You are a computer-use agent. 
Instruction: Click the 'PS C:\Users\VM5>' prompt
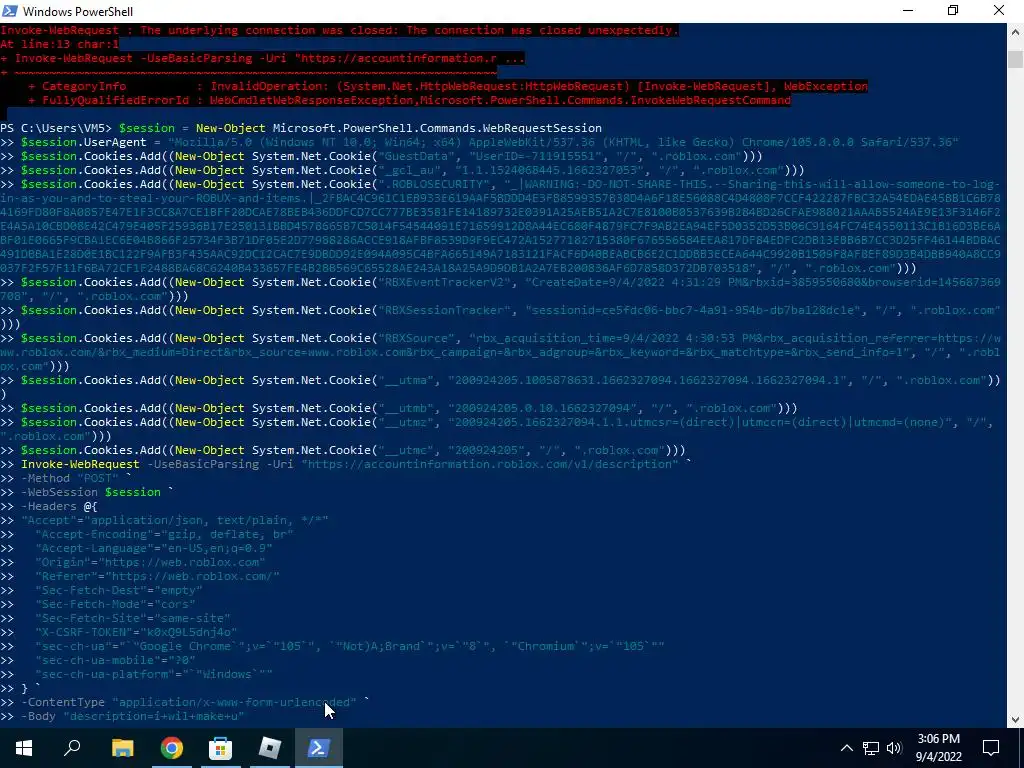(x=56, y=128)
